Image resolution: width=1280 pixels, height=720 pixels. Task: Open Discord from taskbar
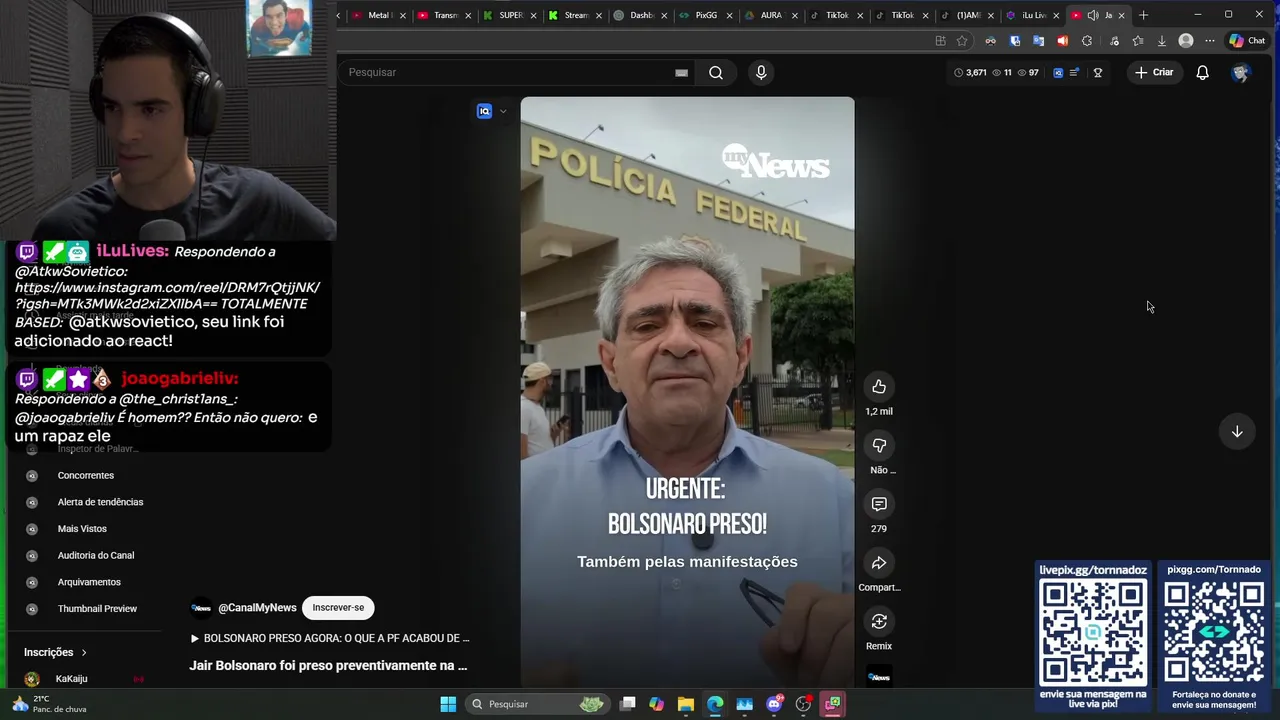click(774, 704)
